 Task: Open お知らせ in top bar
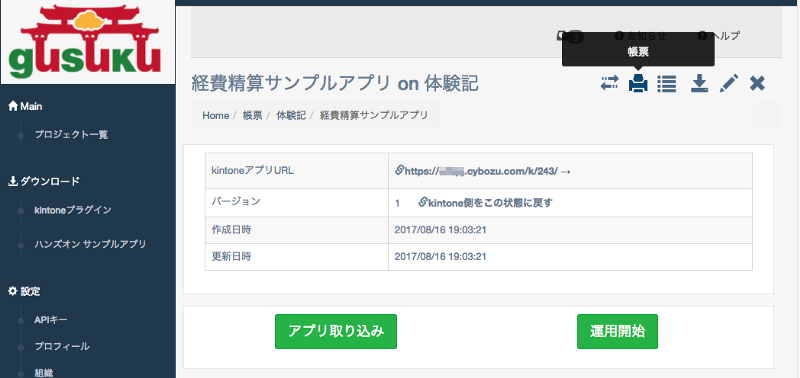point(641,36)
